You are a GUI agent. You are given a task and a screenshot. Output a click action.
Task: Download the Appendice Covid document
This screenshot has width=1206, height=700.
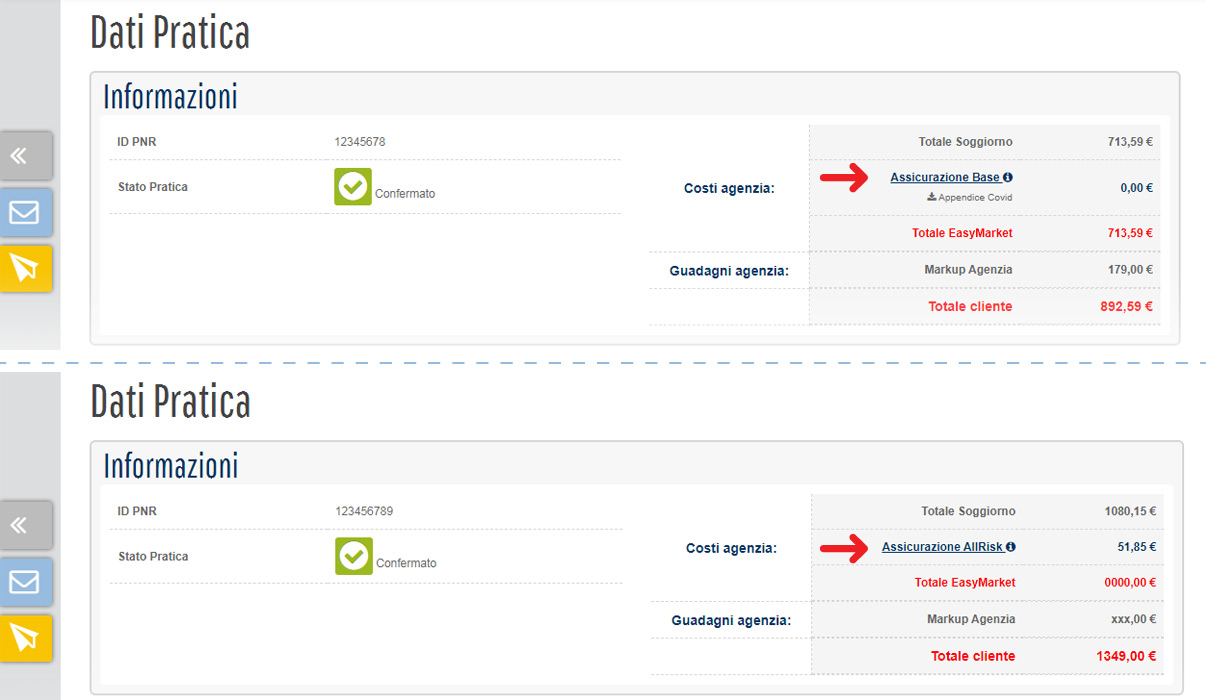[x=975, y=198]
